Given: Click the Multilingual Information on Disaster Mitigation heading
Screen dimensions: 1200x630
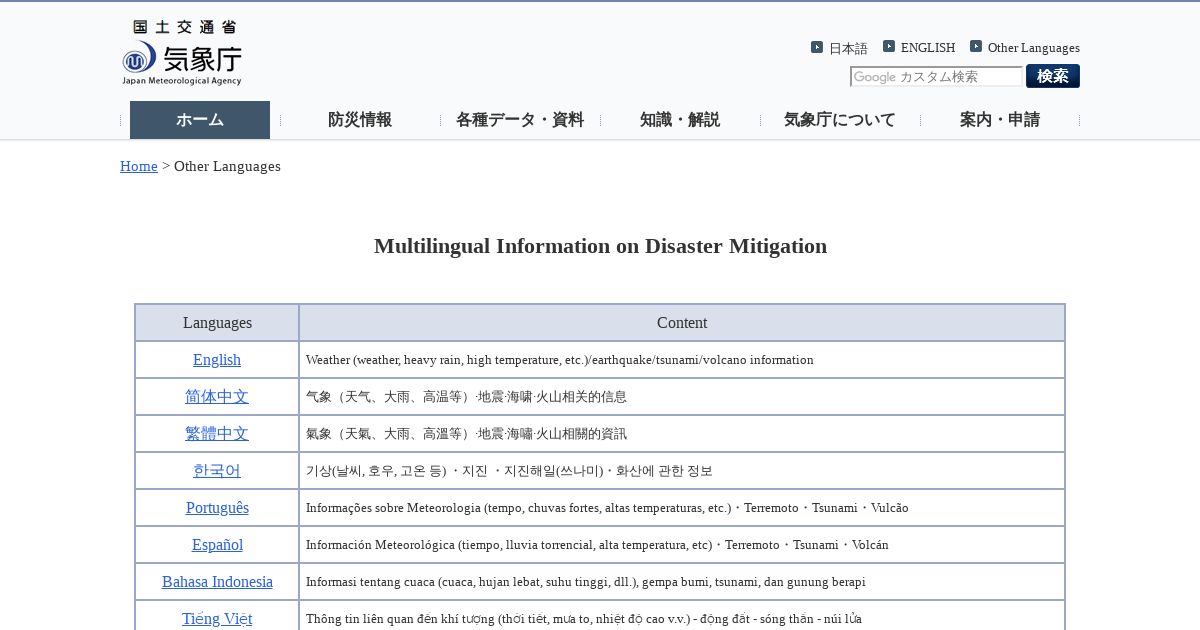Looking at the screenshot, I should click(600, 246).
